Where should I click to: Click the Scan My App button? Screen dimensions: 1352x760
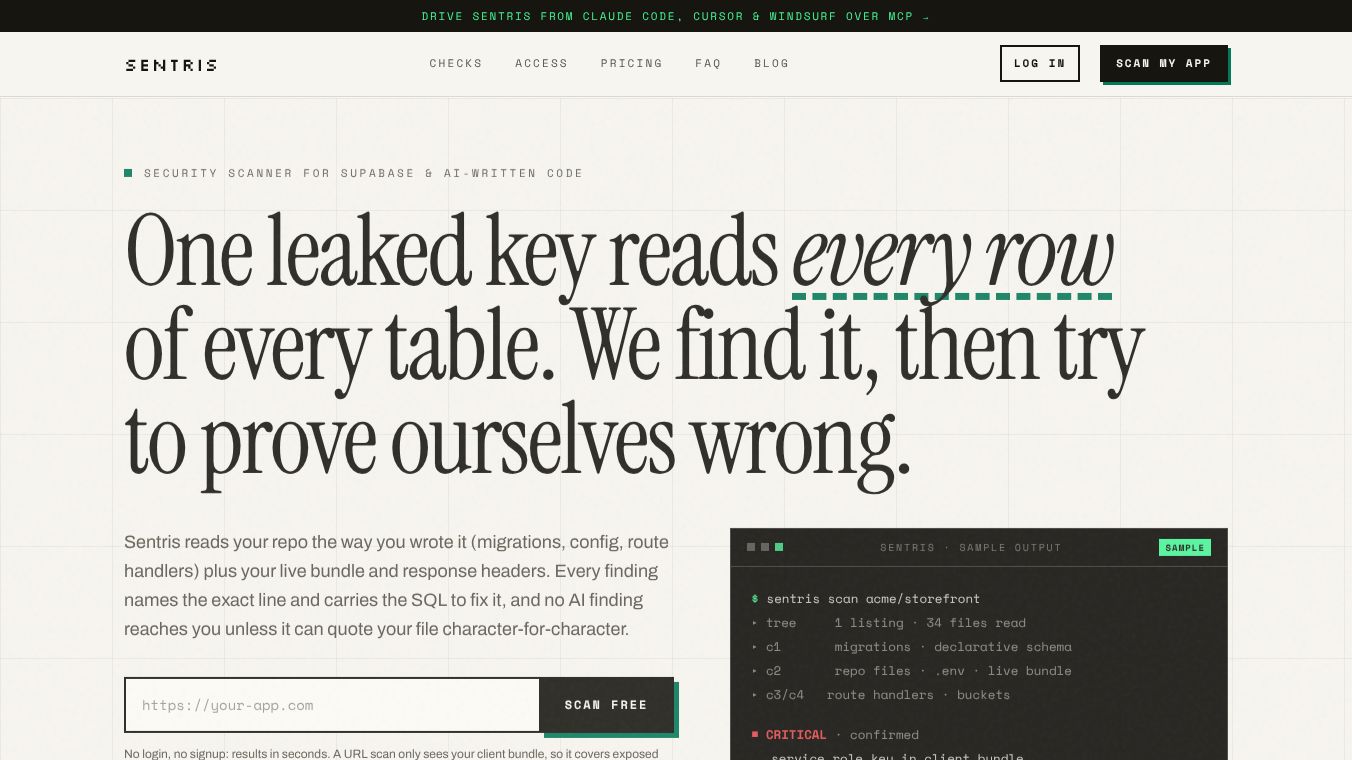pyautogui.click(x=1163, y=63)
